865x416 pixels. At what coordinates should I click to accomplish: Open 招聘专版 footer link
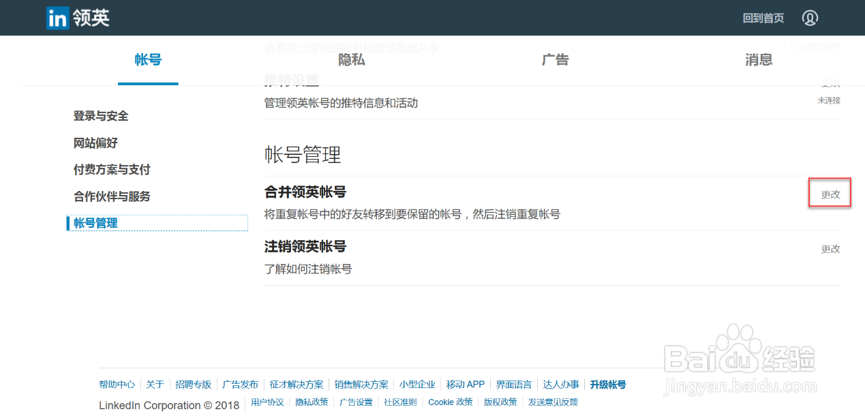coord(194,385)
